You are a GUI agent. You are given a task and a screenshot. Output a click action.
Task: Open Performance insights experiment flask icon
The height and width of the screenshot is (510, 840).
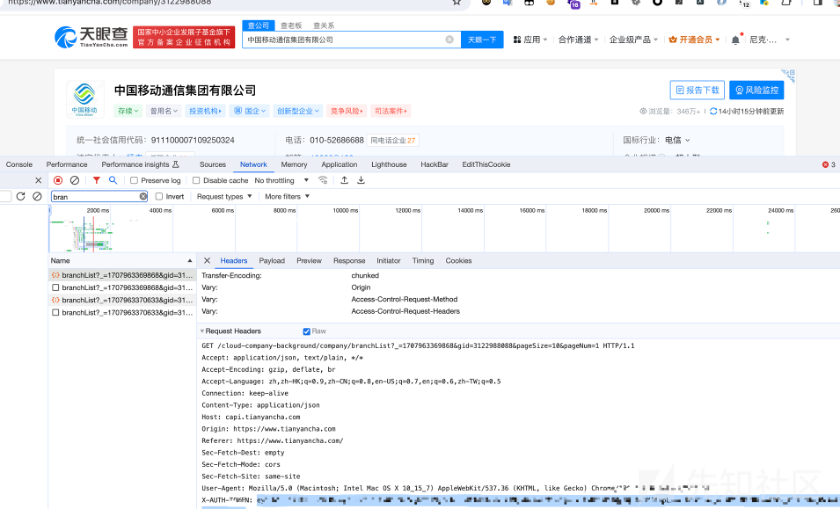click(176, 164)
